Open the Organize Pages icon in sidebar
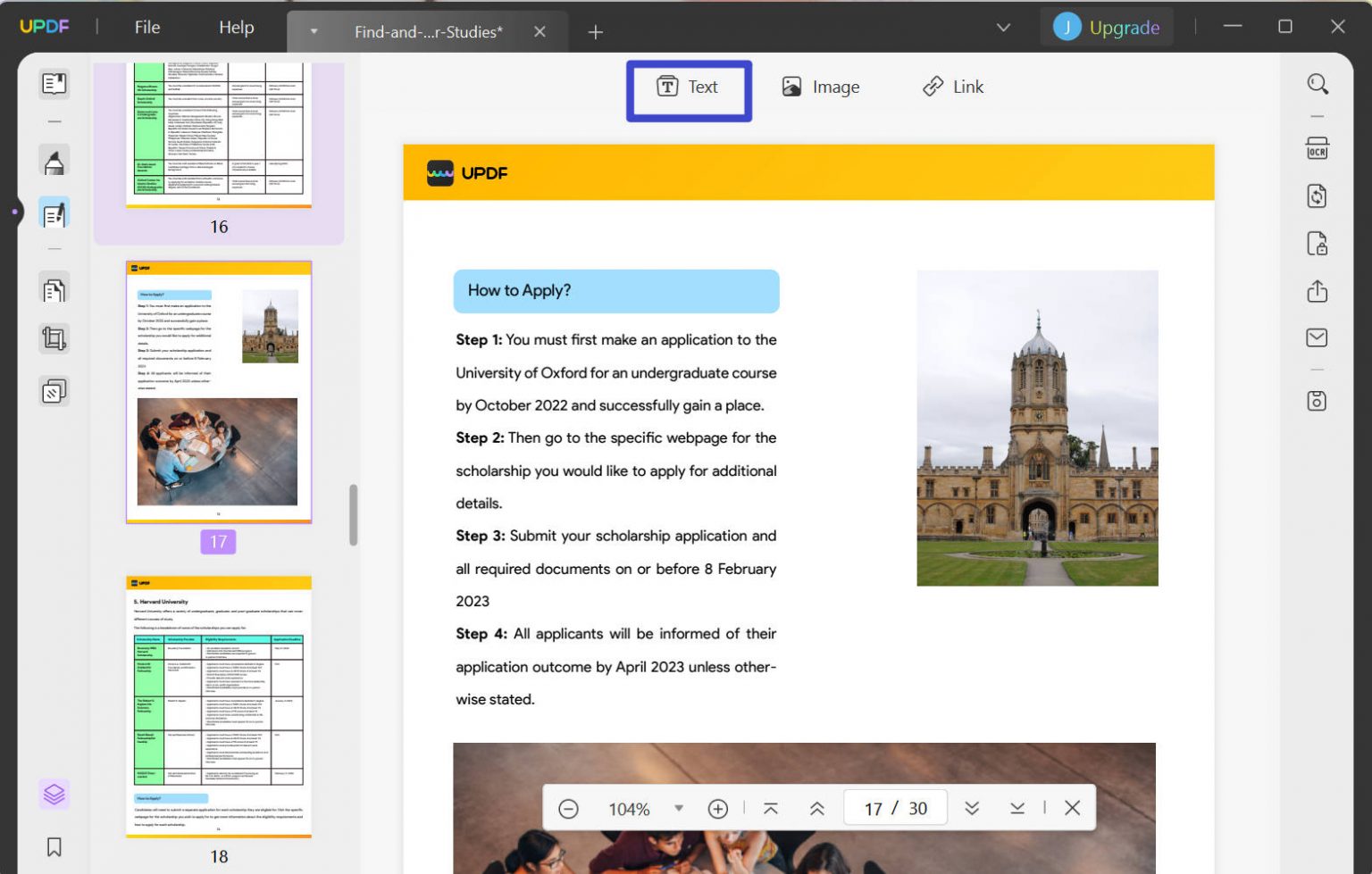The height and width of the screenshot is (874, 1372). (54, 290)
